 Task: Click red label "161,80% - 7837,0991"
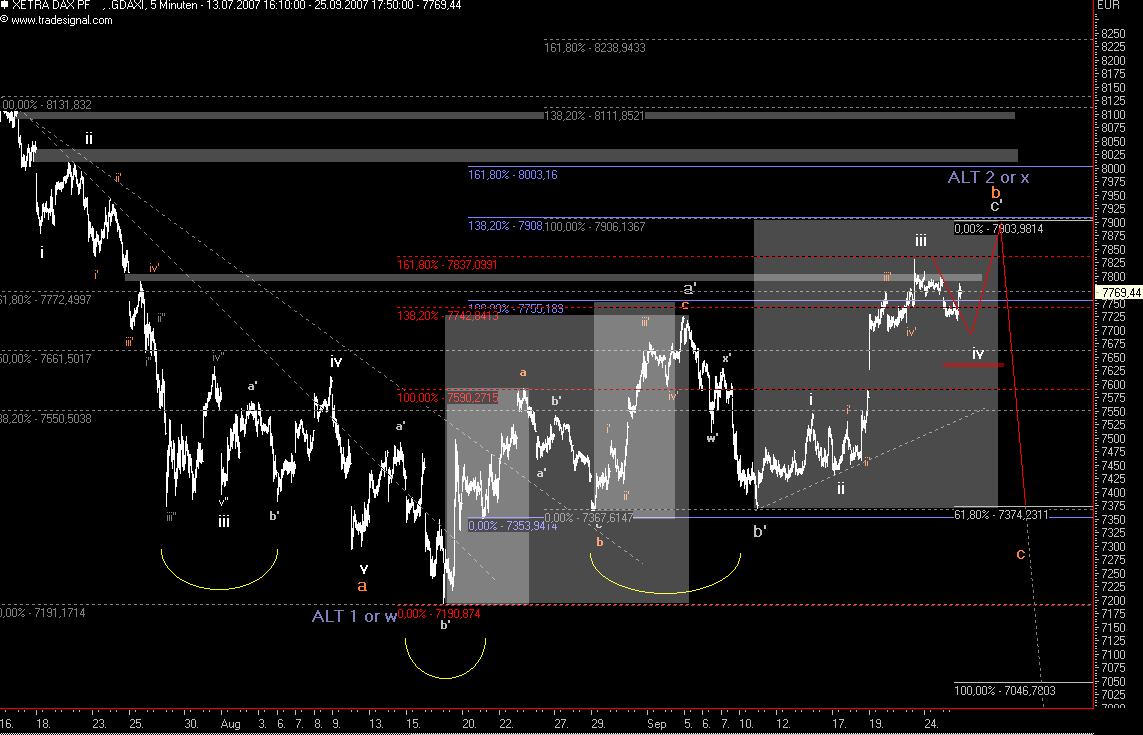pyautogui.click(x=447, y=265)
